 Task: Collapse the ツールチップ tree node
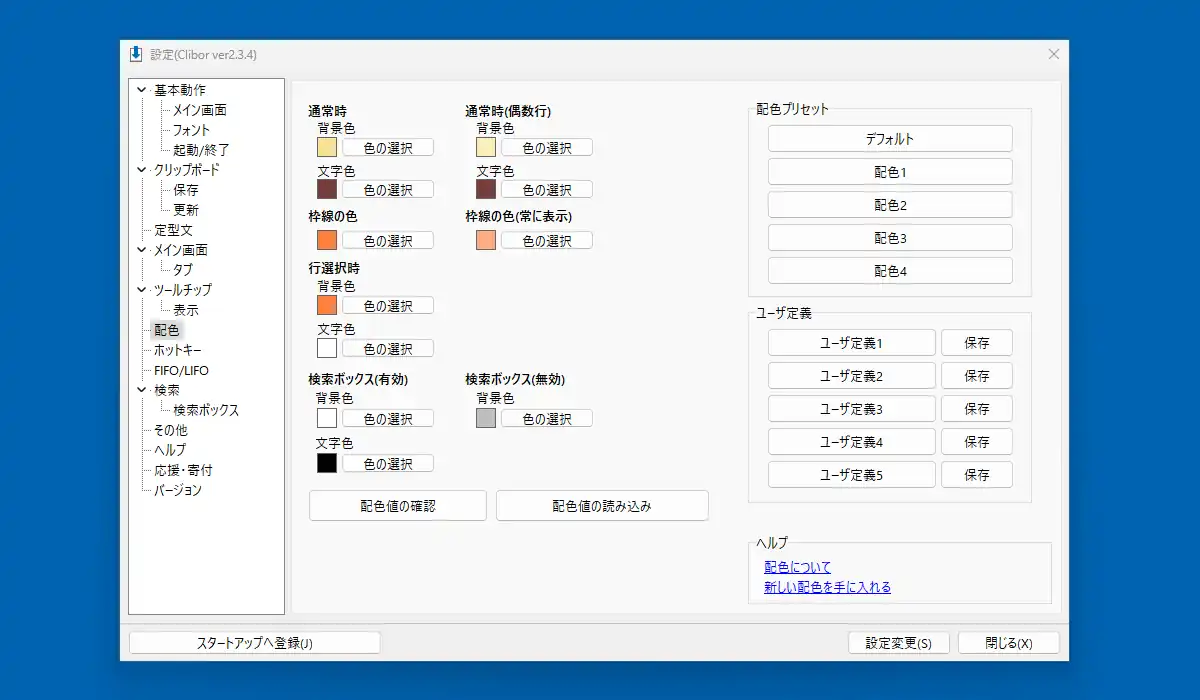142,290
